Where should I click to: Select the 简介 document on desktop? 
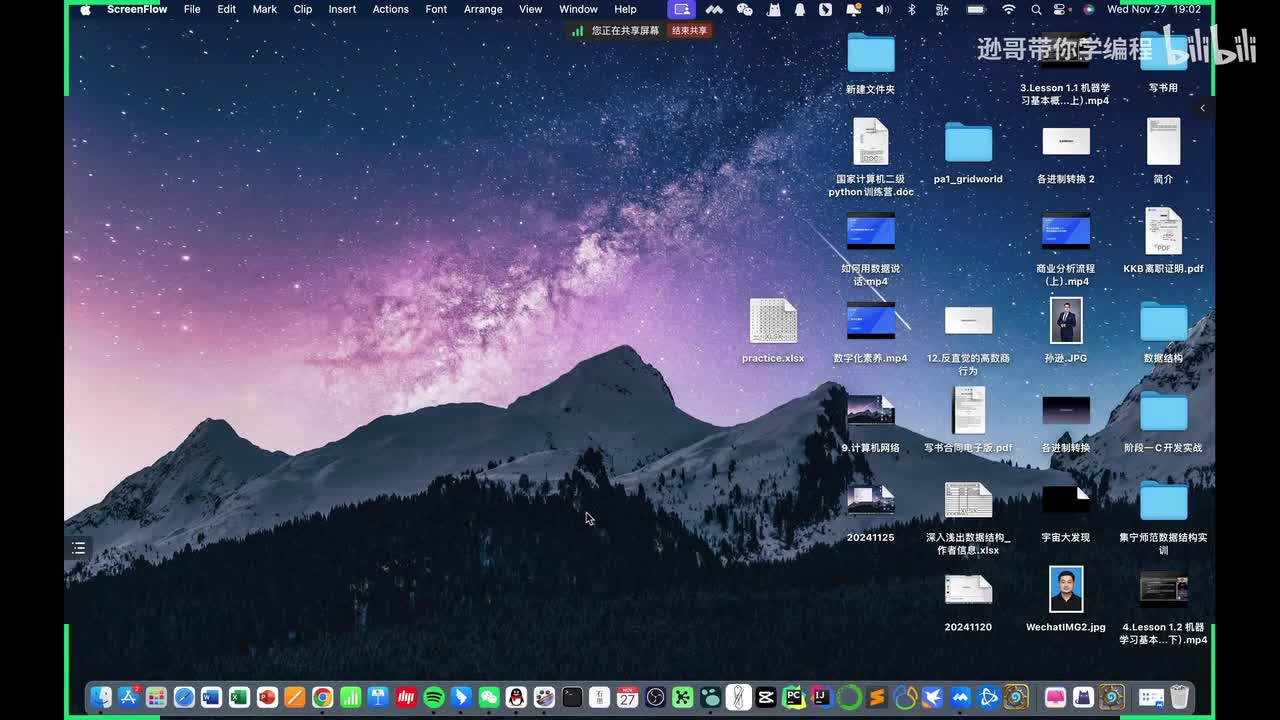(x=1163, y=153)
